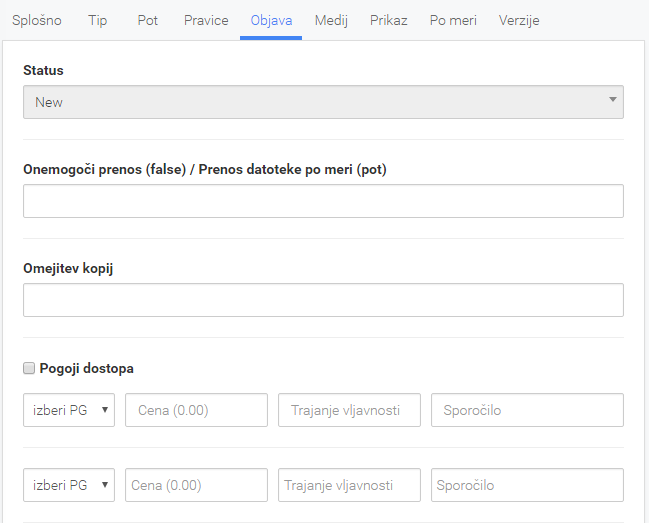Click the Onemogoči prenos input field
The image size is (649, 523).
click(x=323, y=201)
